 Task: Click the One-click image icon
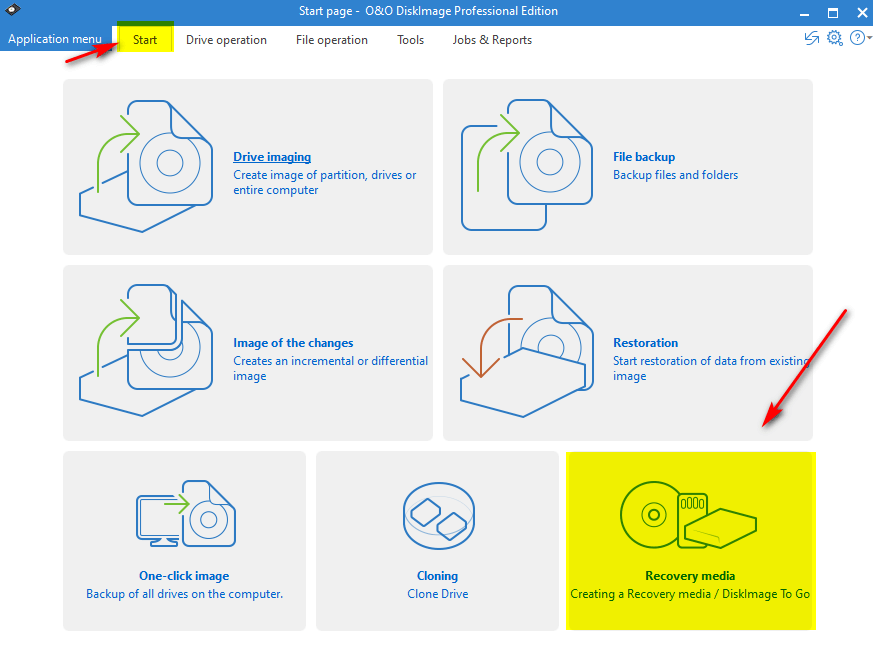point(186,513)
